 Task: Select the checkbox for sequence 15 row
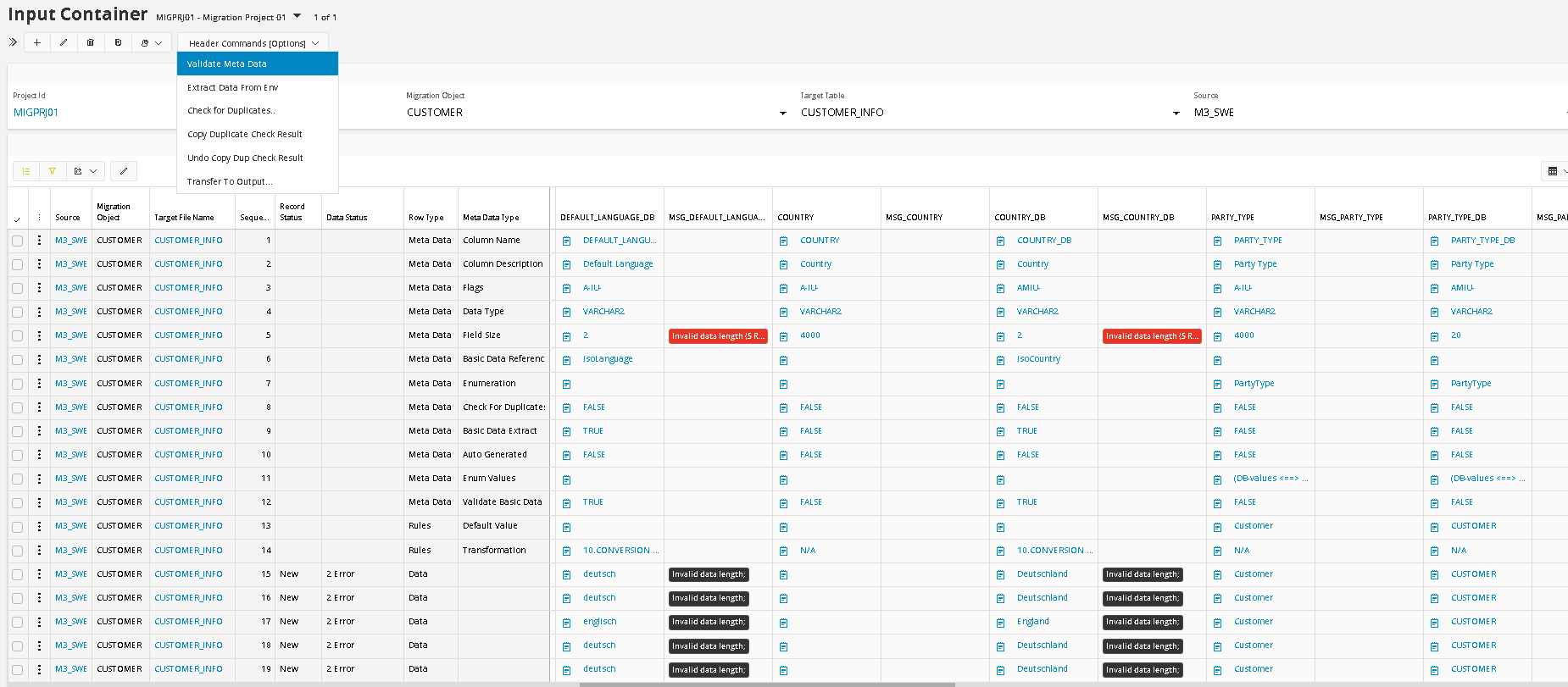pos(17,575)
